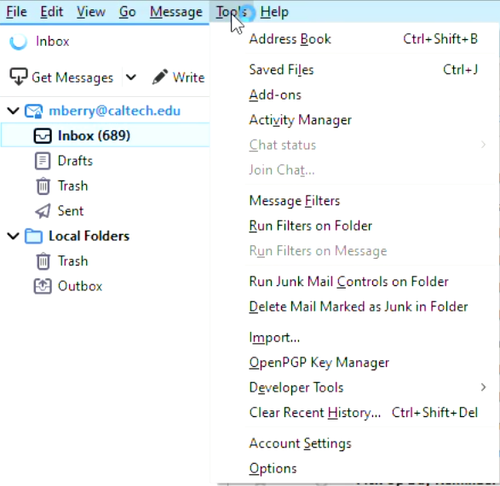Viewport: 500px width, 486px height.
Task: Expand the Developer Tools submenu arrow
Action: point(483,387)
